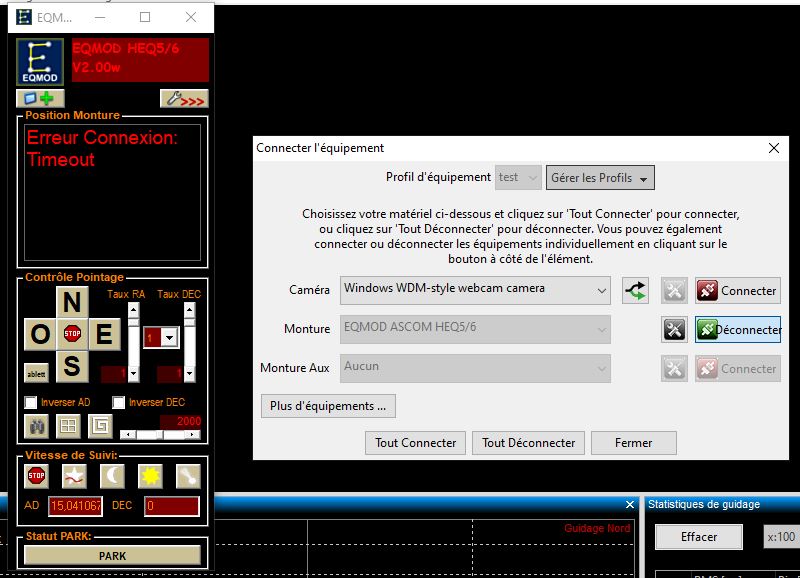Increase DEC rate using the top arrow
Viewport: 800px width, 578px height.
189,310
